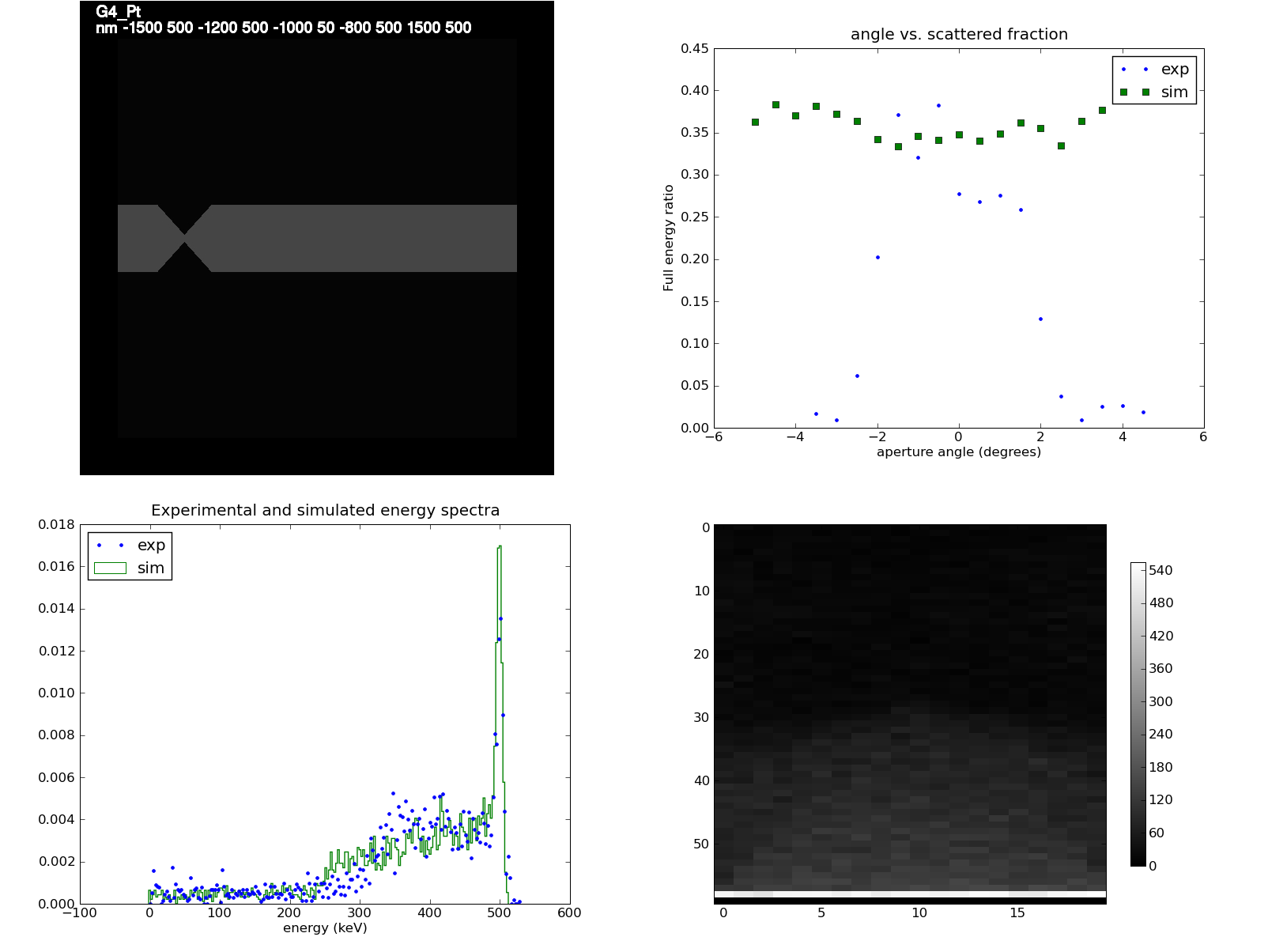This screenshot has width=1268, height=952.
Task: Click the 'sim' legend box in the energy spectra plot
Action: (x=110, y=568)
